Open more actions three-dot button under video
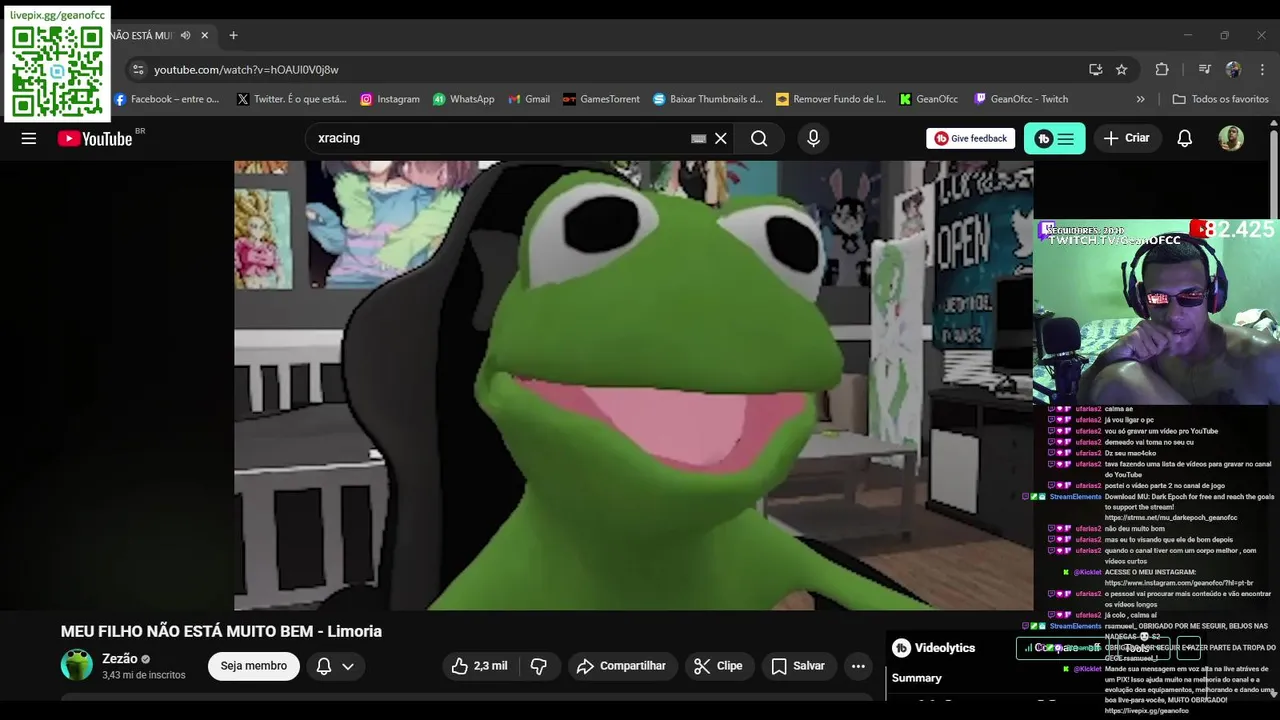Viewport: 1280px width, 720px height. tap(858, 666)
